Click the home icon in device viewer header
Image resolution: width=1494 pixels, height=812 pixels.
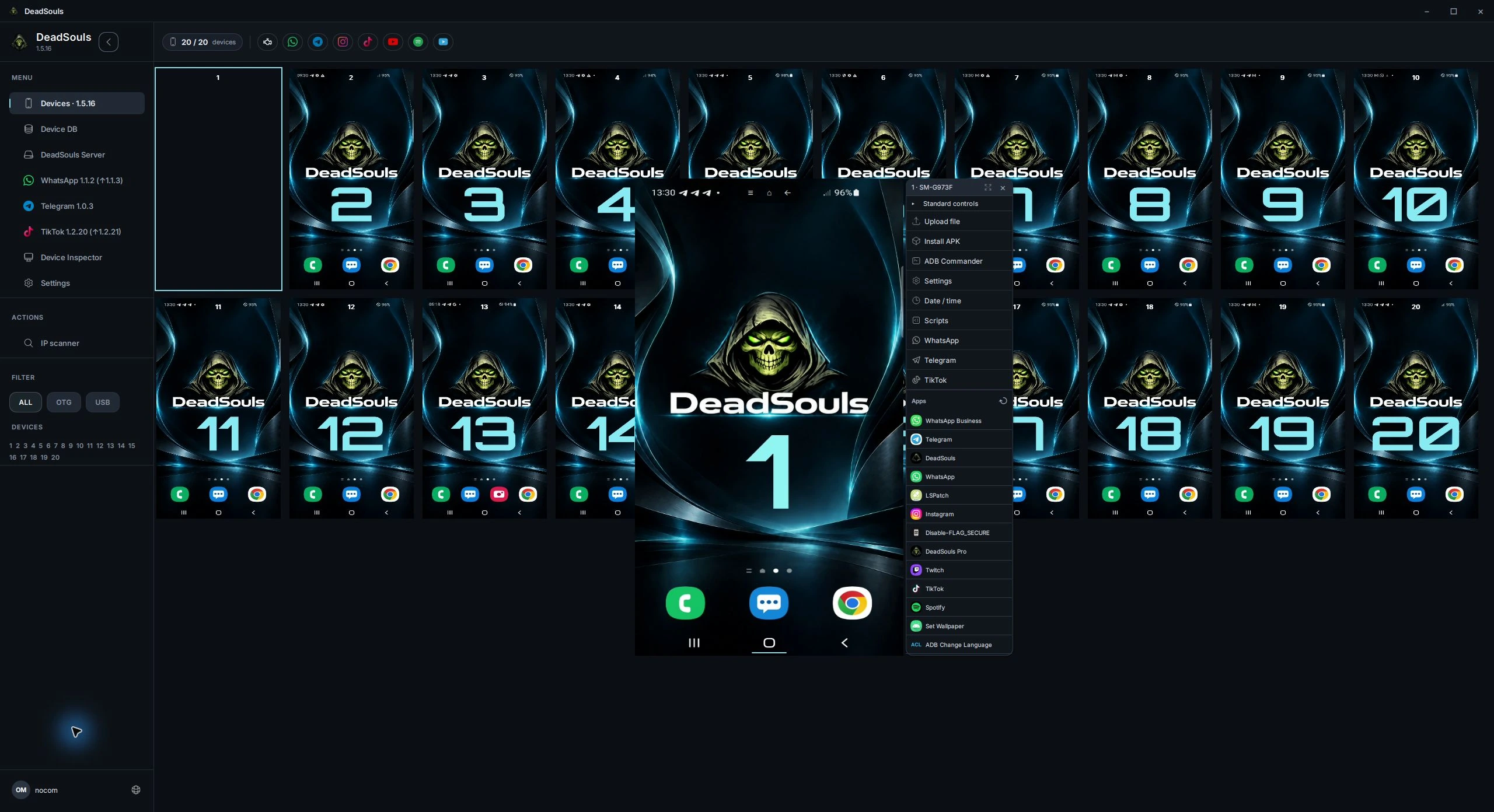point(769,193)
